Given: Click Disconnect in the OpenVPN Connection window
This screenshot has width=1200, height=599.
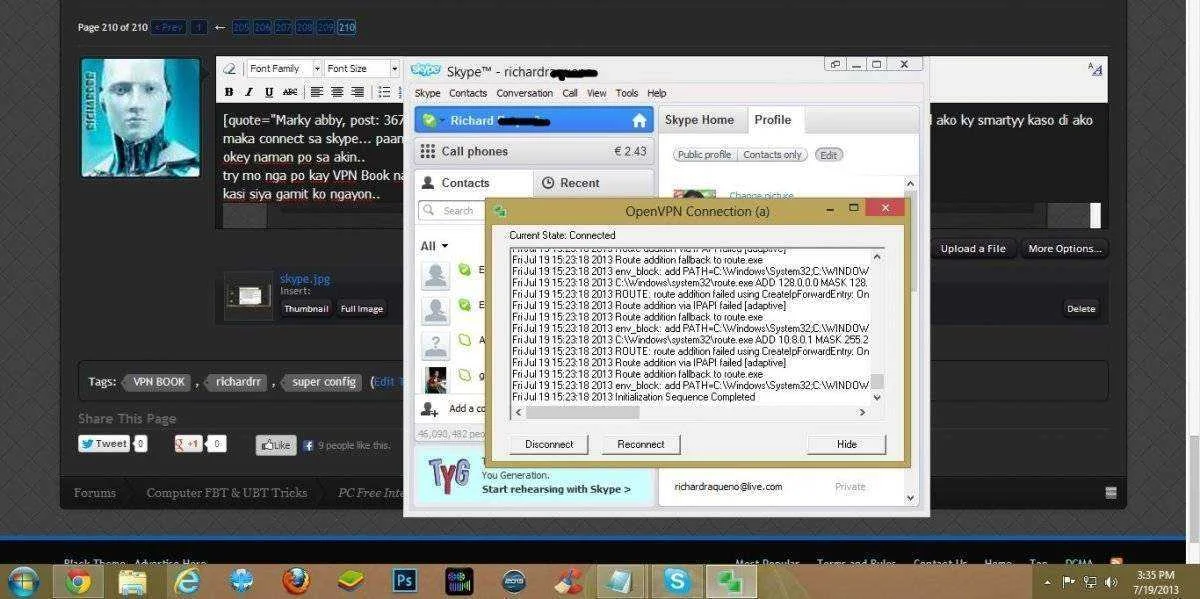Looking at the screenshot, I should coord(549,444).
